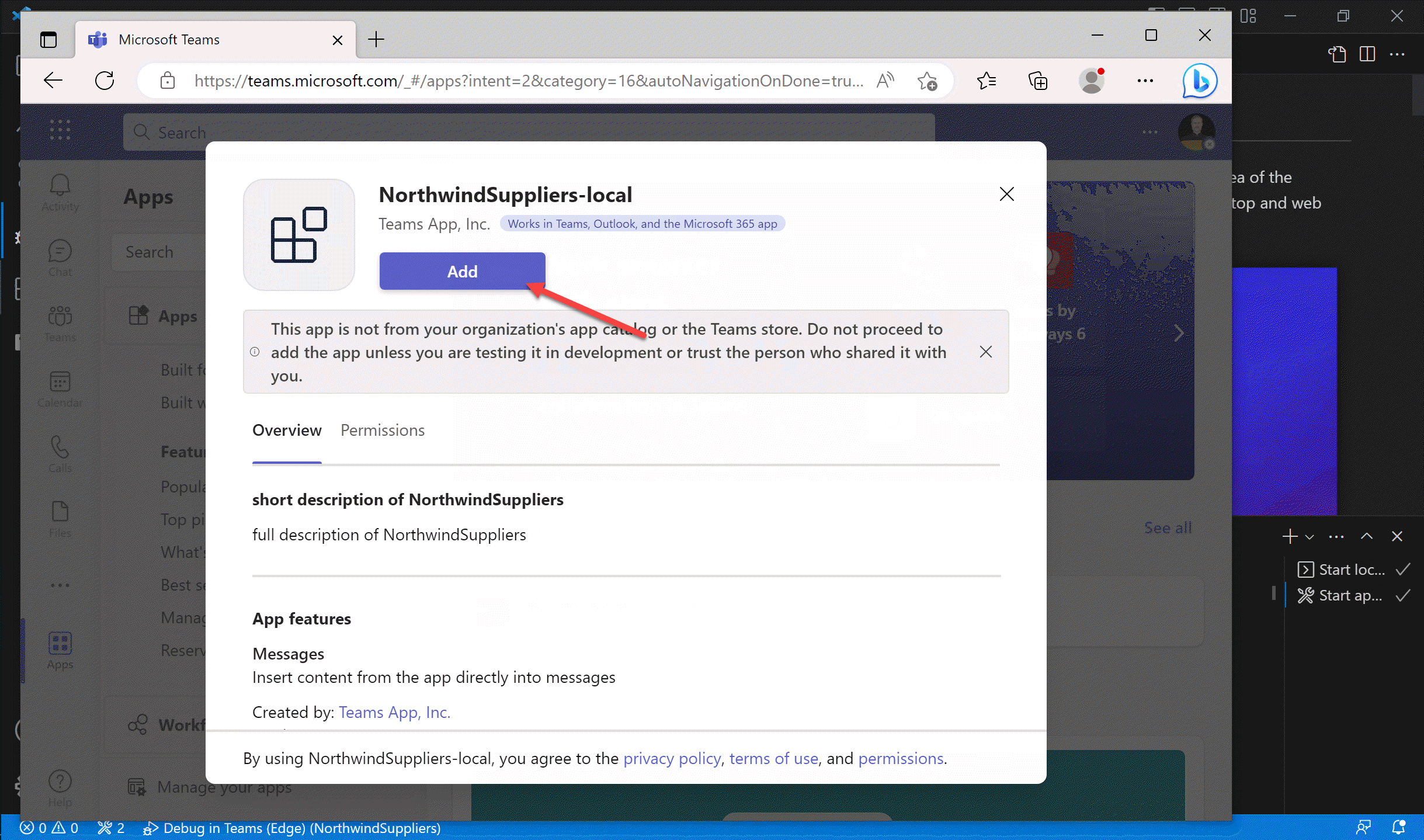Click See all in the Teams store
Image resolution: width=1424 pixels, height=840 pixels.
coord(1168,527)
